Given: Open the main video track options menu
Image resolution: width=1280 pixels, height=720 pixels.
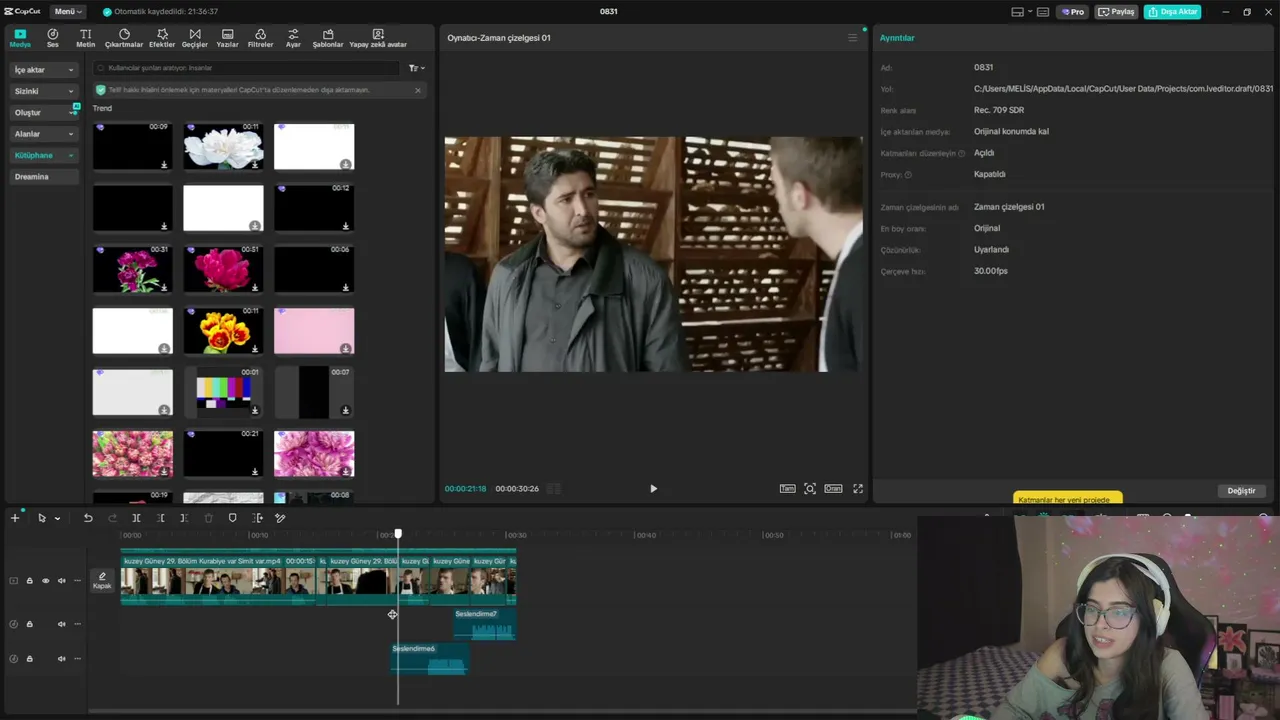Looking at the screenshot, I should pyautogui.click(x=78, y=581).
